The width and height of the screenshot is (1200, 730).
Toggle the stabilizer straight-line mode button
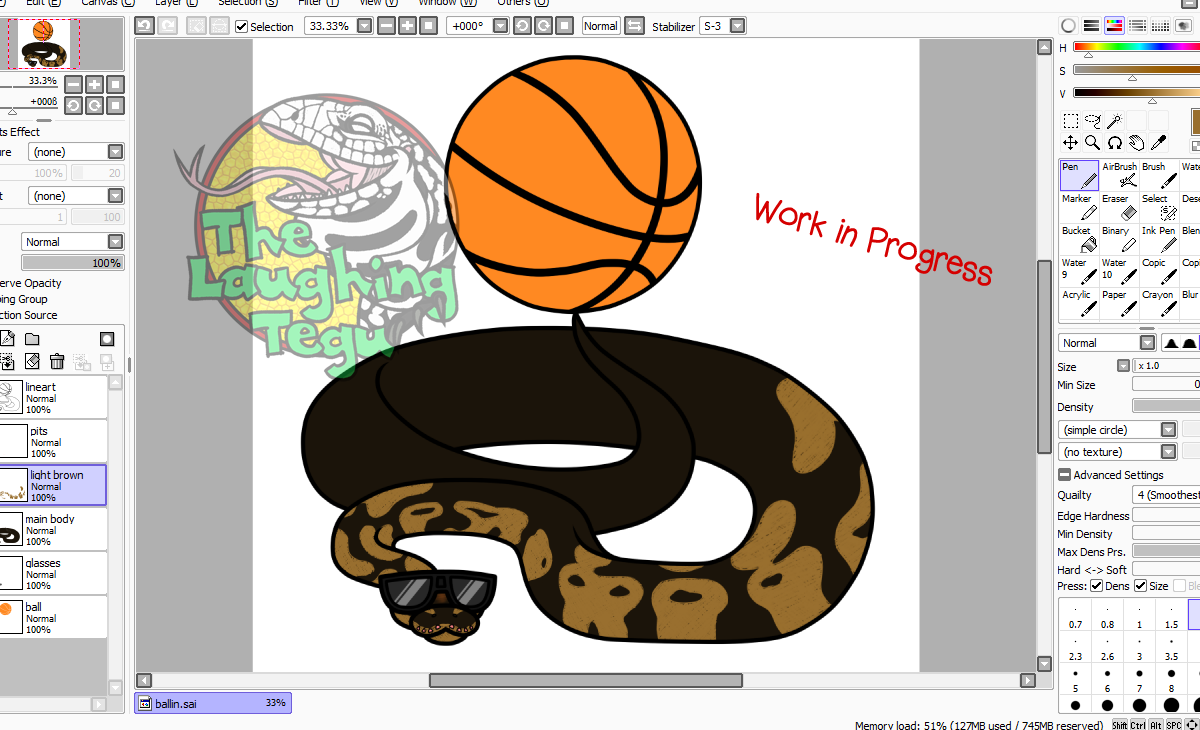click(x=634, y=26)
